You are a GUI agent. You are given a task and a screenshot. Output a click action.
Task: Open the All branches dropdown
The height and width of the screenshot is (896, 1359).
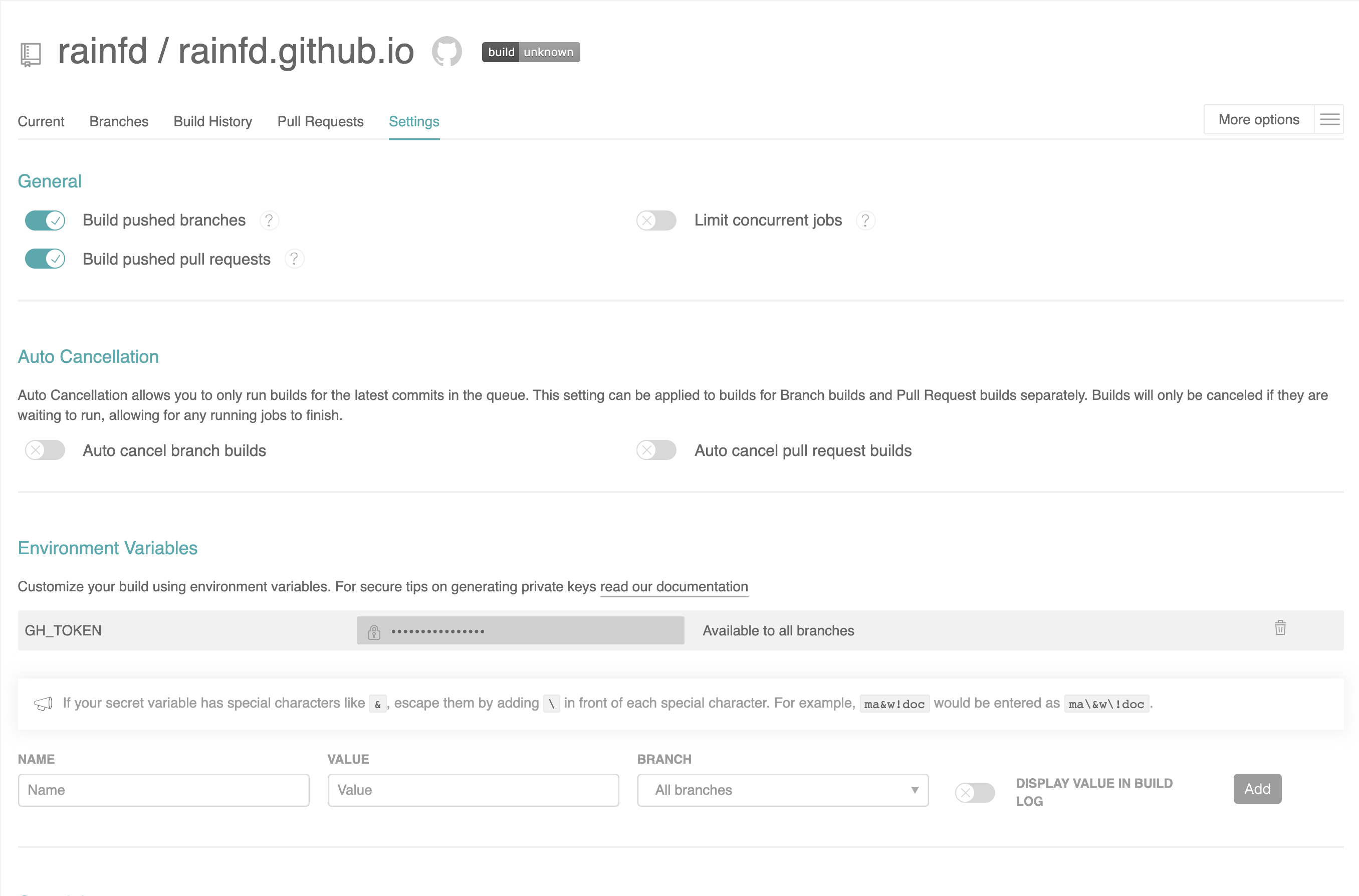pyautogui.click(x=783, y=790)
